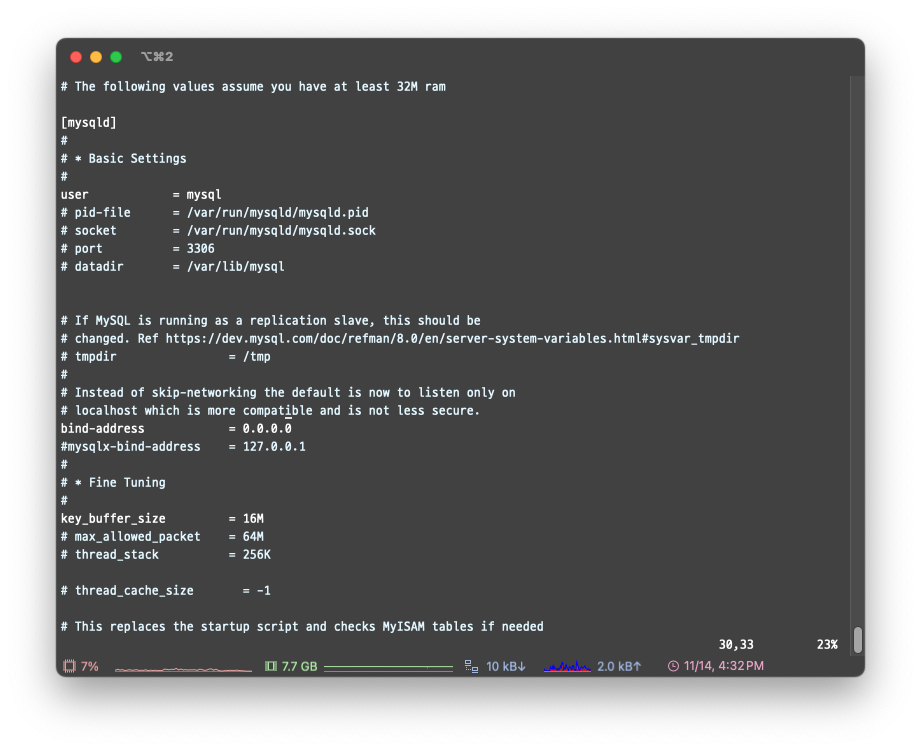Click the green zoom window button
921x751 pixels.
[x=116, y=57]
